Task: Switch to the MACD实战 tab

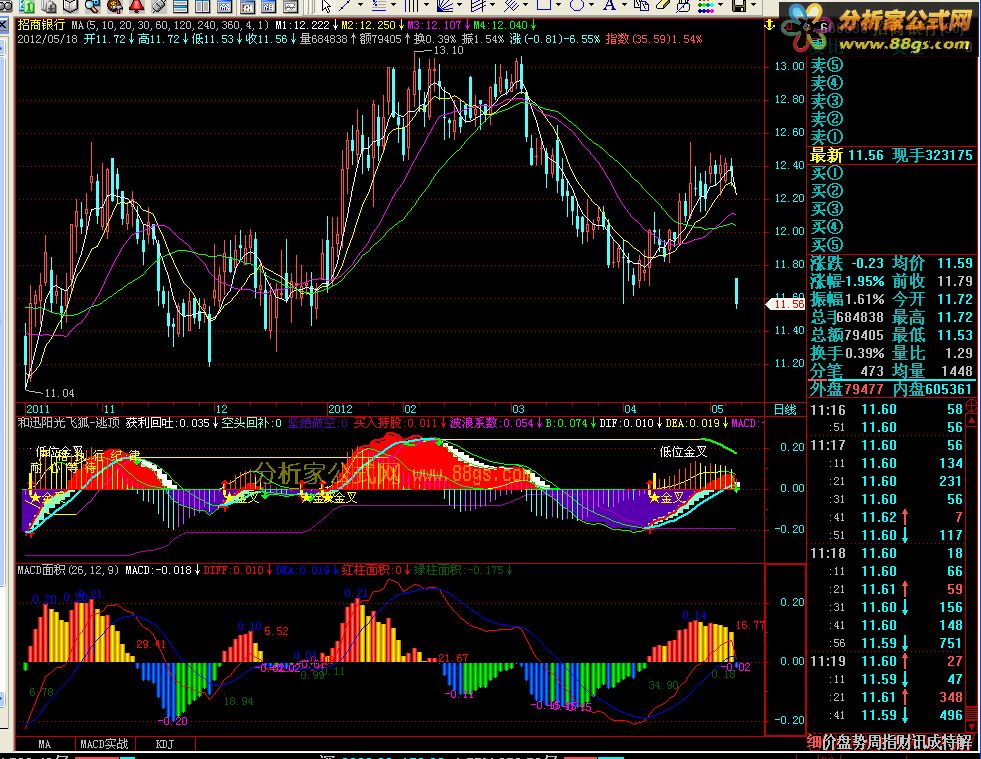Action: coord(104,744)
